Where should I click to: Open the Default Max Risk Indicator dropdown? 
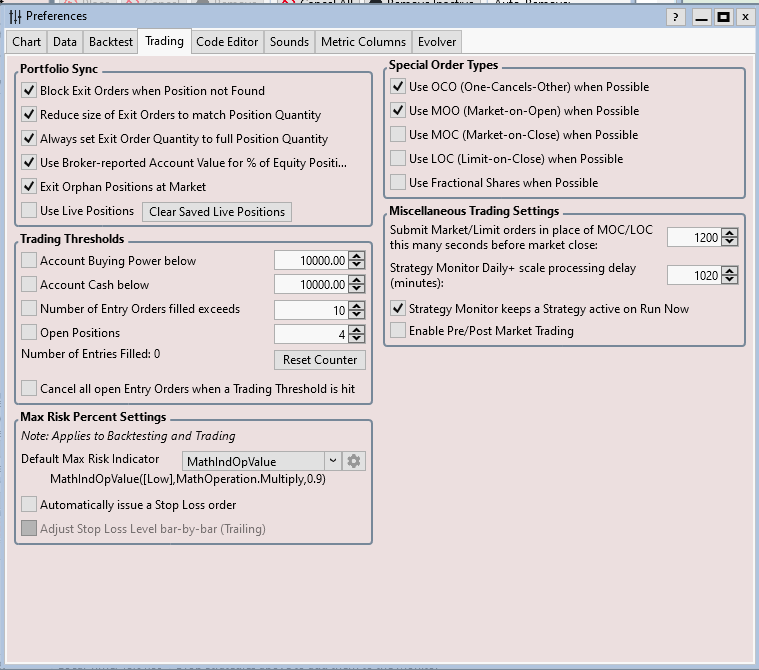332,461
